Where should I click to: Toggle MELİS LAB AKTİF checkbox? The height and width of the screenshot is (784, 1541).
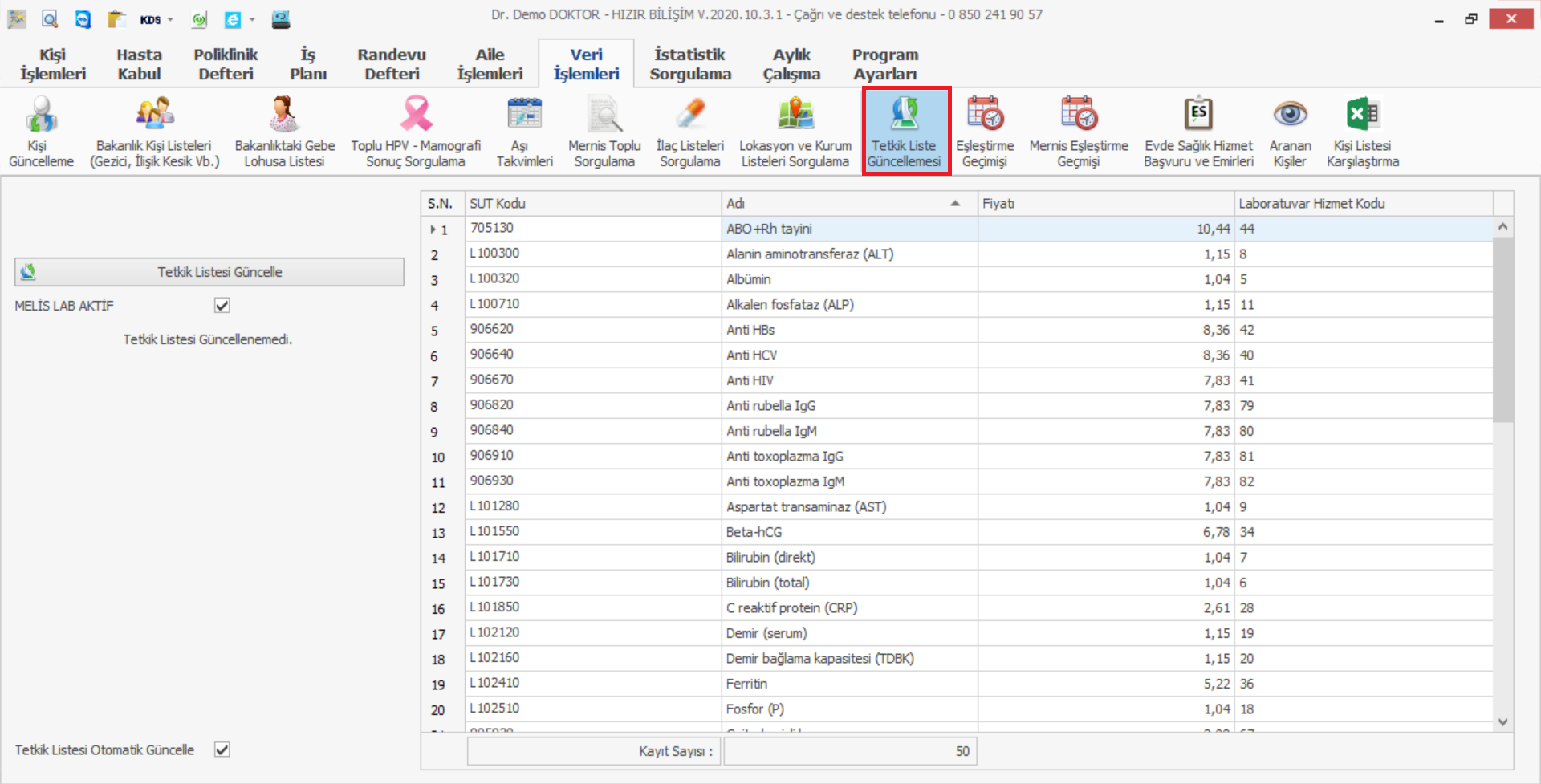222,306
